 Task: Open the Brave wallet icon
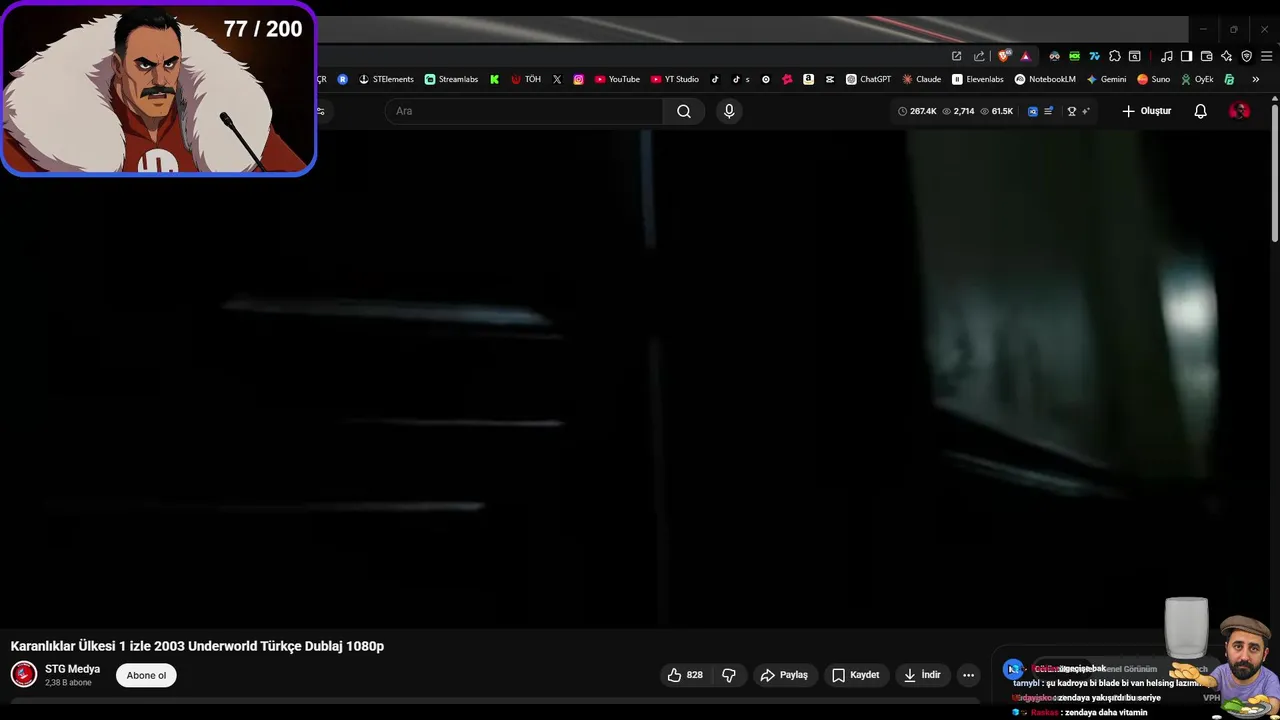pos(1206,56)
